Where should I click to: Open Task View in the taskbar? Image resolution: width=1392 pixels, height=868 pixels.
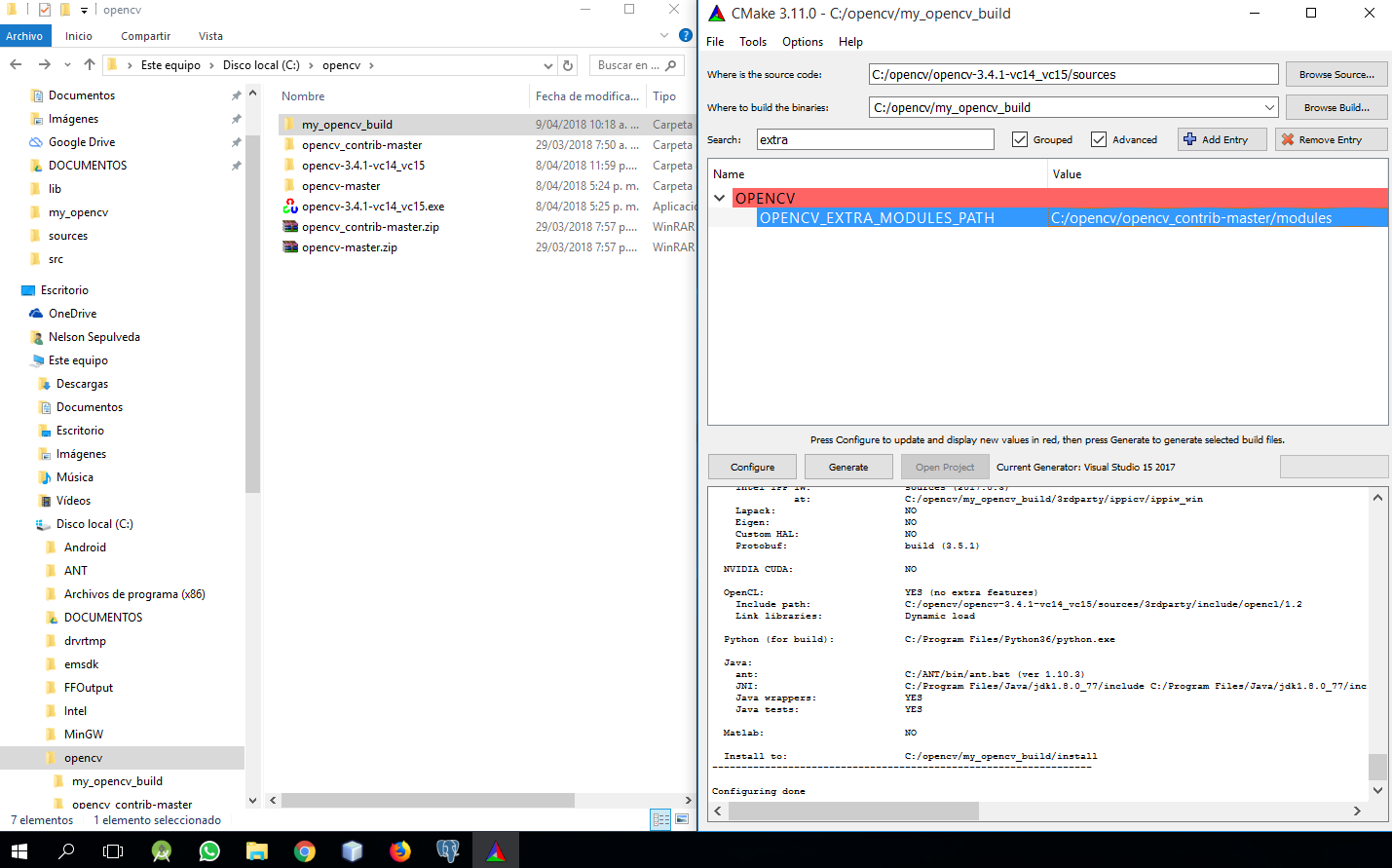point(113,851)
